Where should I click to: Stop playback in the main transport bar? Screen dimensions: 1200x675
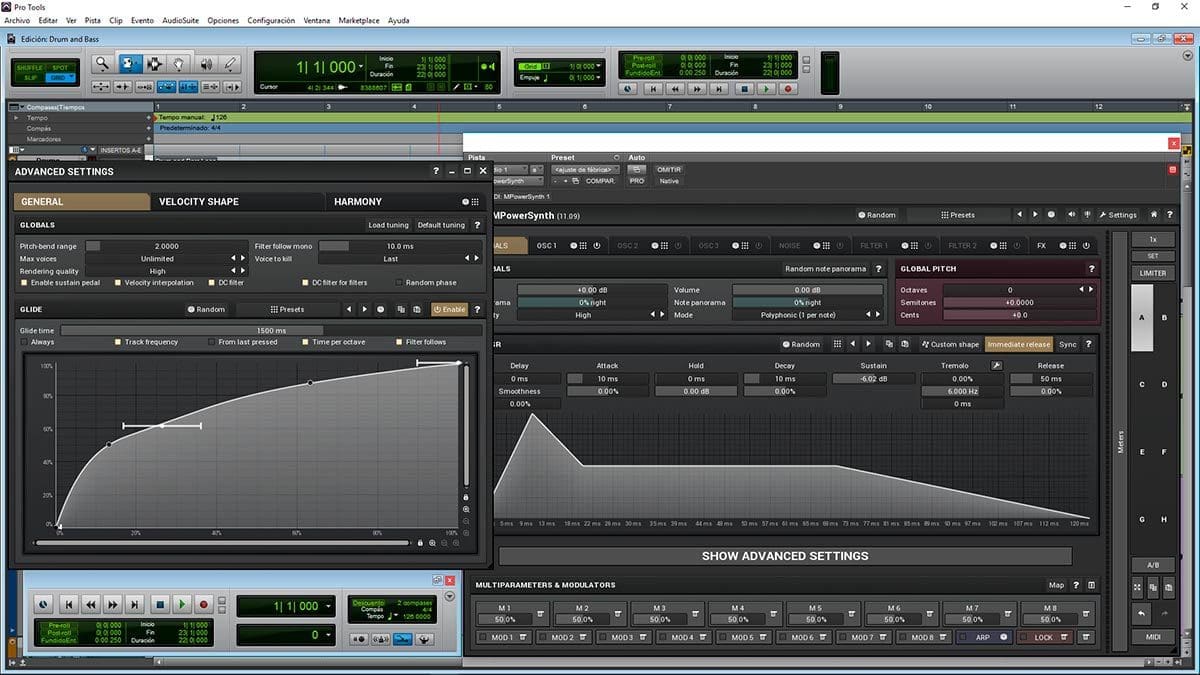[x=743, y=88]
